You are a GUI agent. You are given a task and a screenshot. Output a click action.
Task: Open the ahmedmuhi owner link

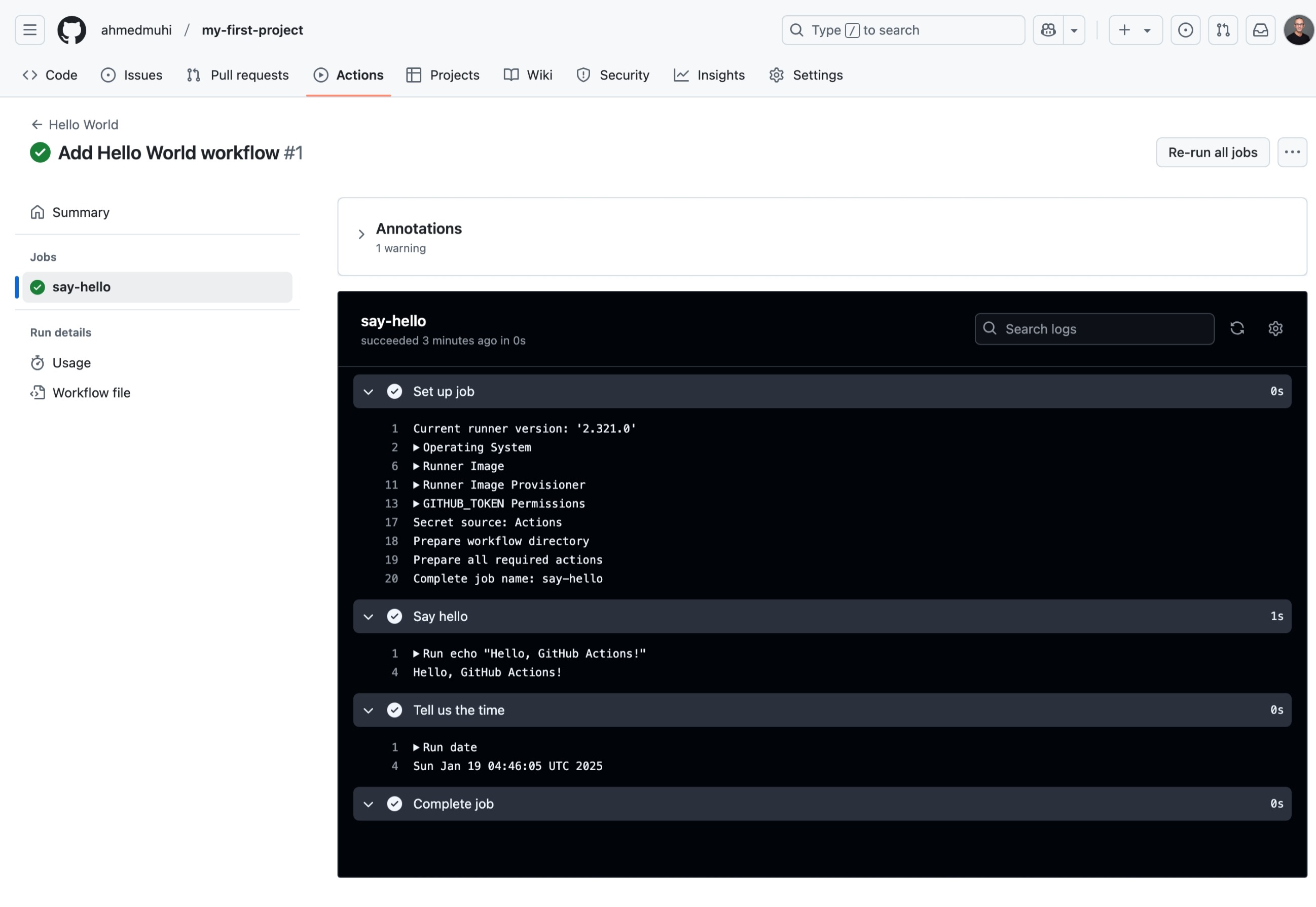point(136,30)
